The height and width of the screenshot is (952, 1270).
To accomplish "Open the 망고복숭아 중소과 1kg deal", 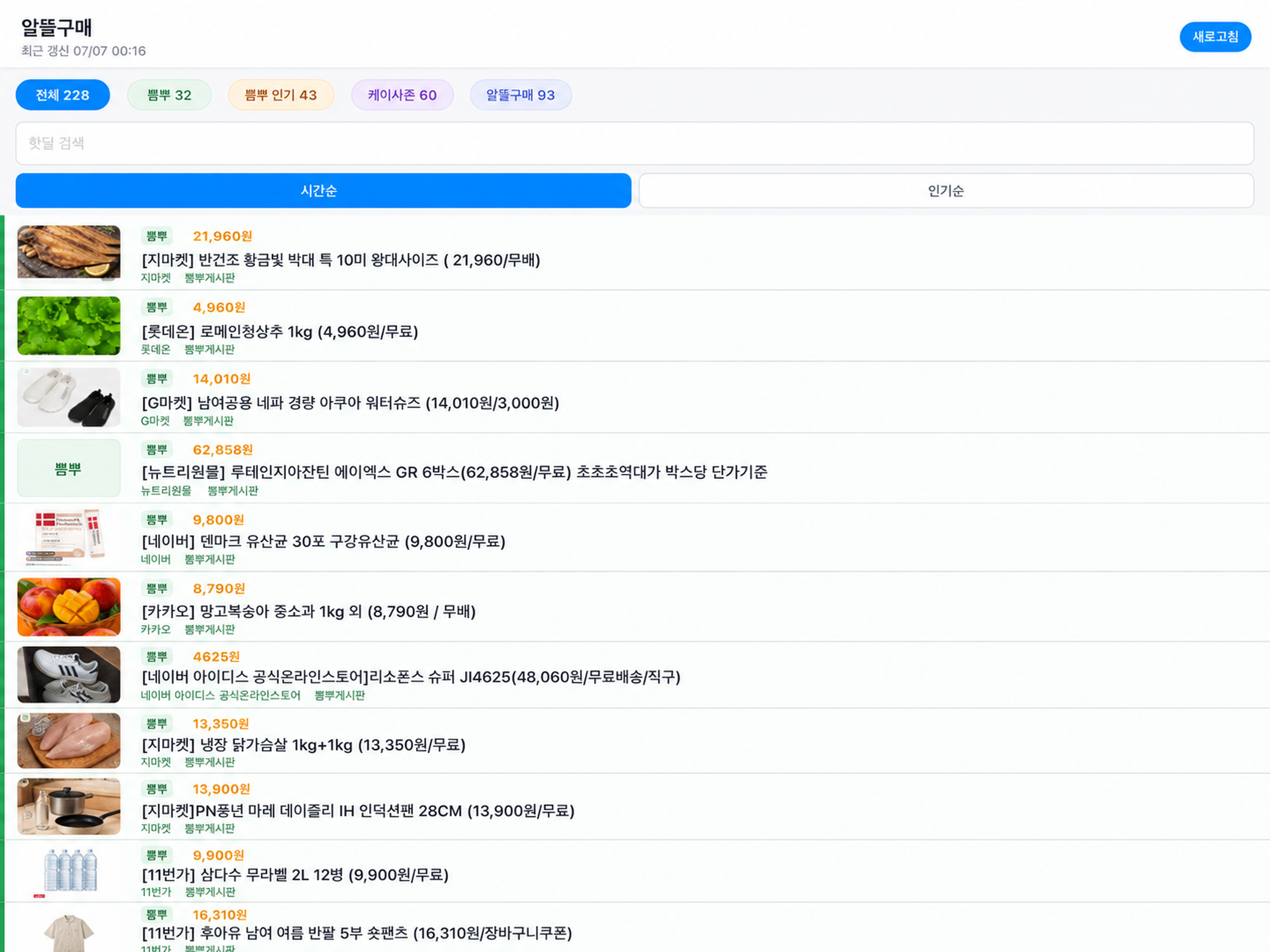I will [308, 612].
